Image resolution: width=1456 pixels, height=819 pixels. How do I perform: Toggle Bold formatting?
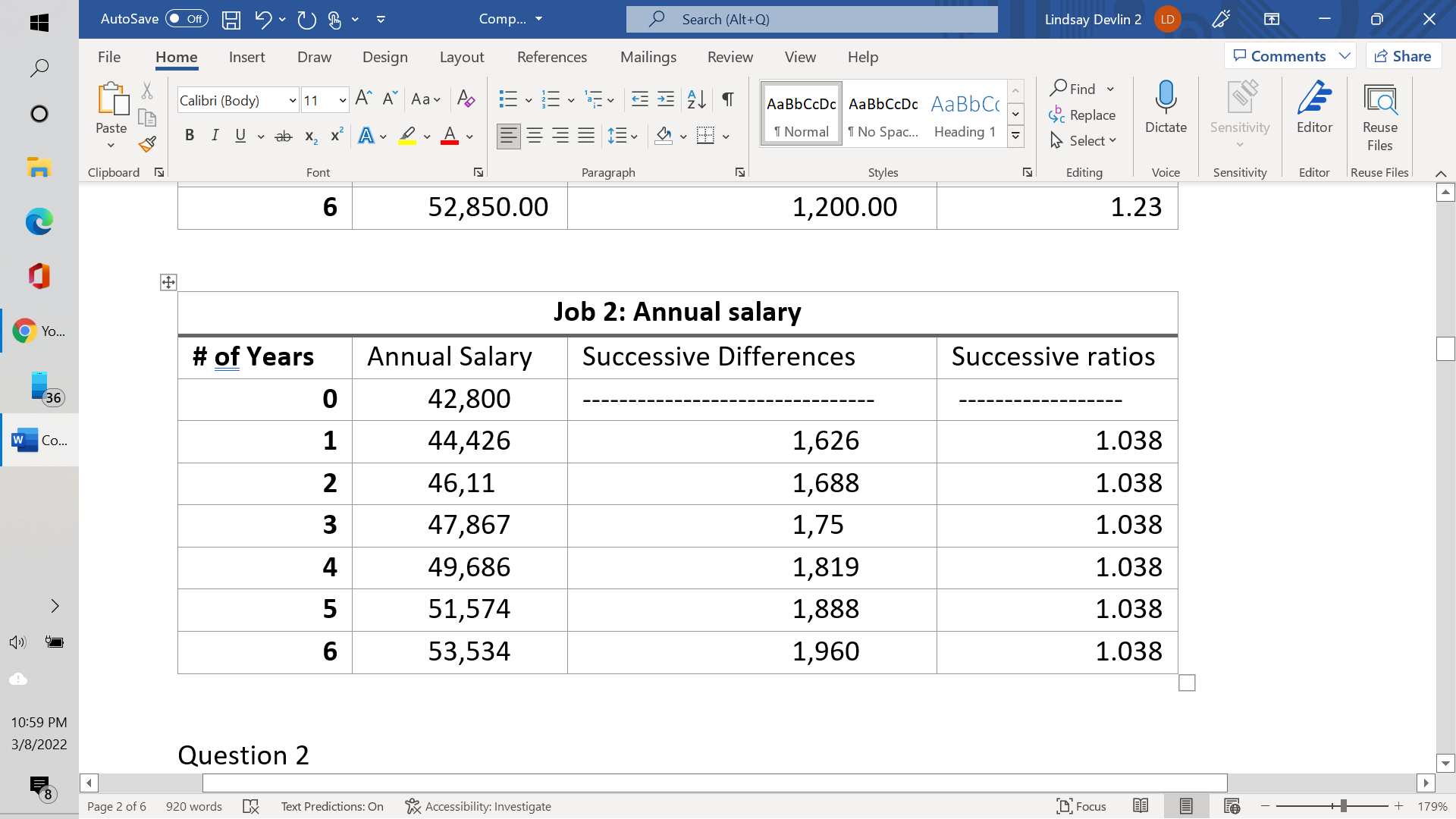190,135
